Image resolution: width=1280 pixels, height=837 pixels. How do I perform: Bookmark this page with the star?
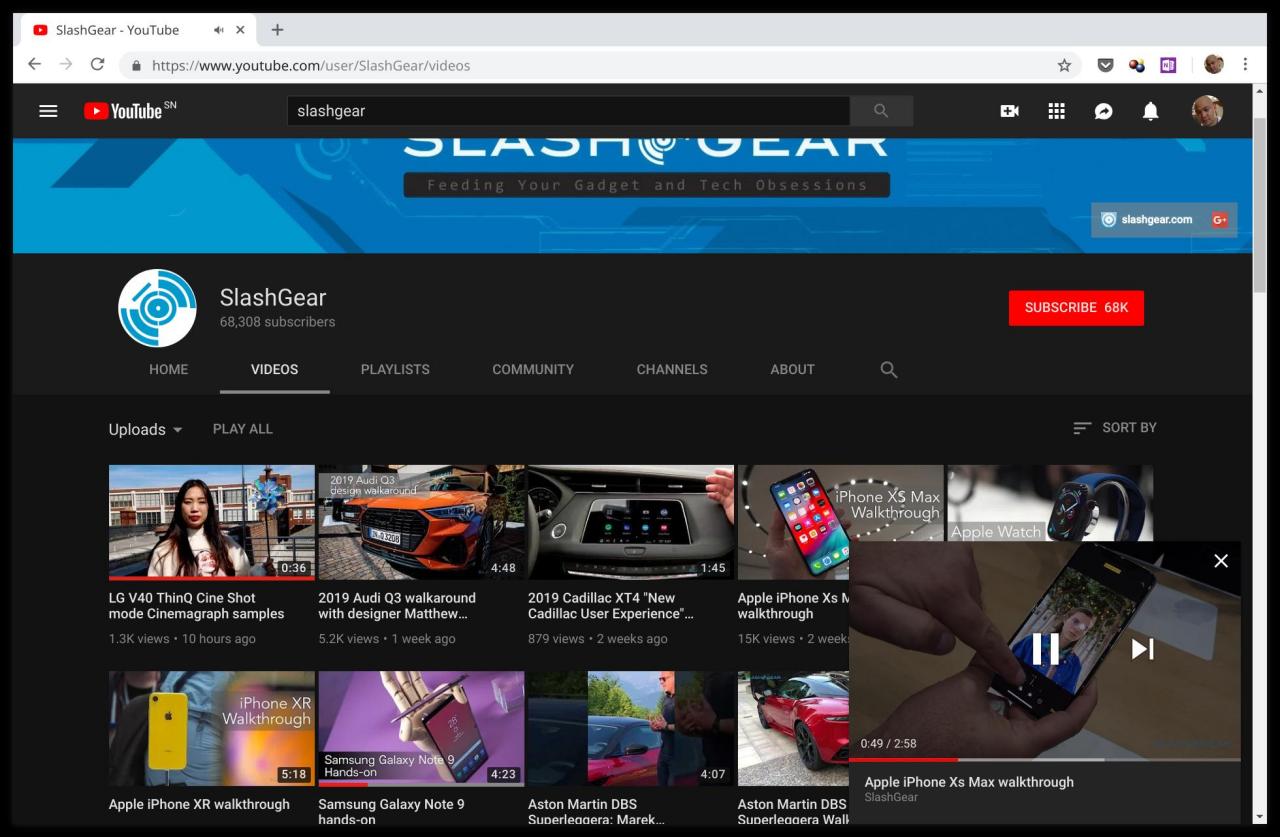point(1064,65)
